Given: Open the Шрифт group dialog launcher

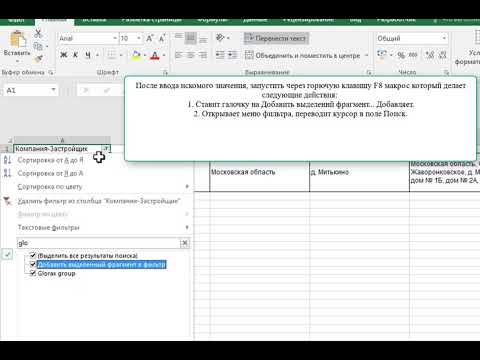Looking at the screenshot, I should [165, 72].
